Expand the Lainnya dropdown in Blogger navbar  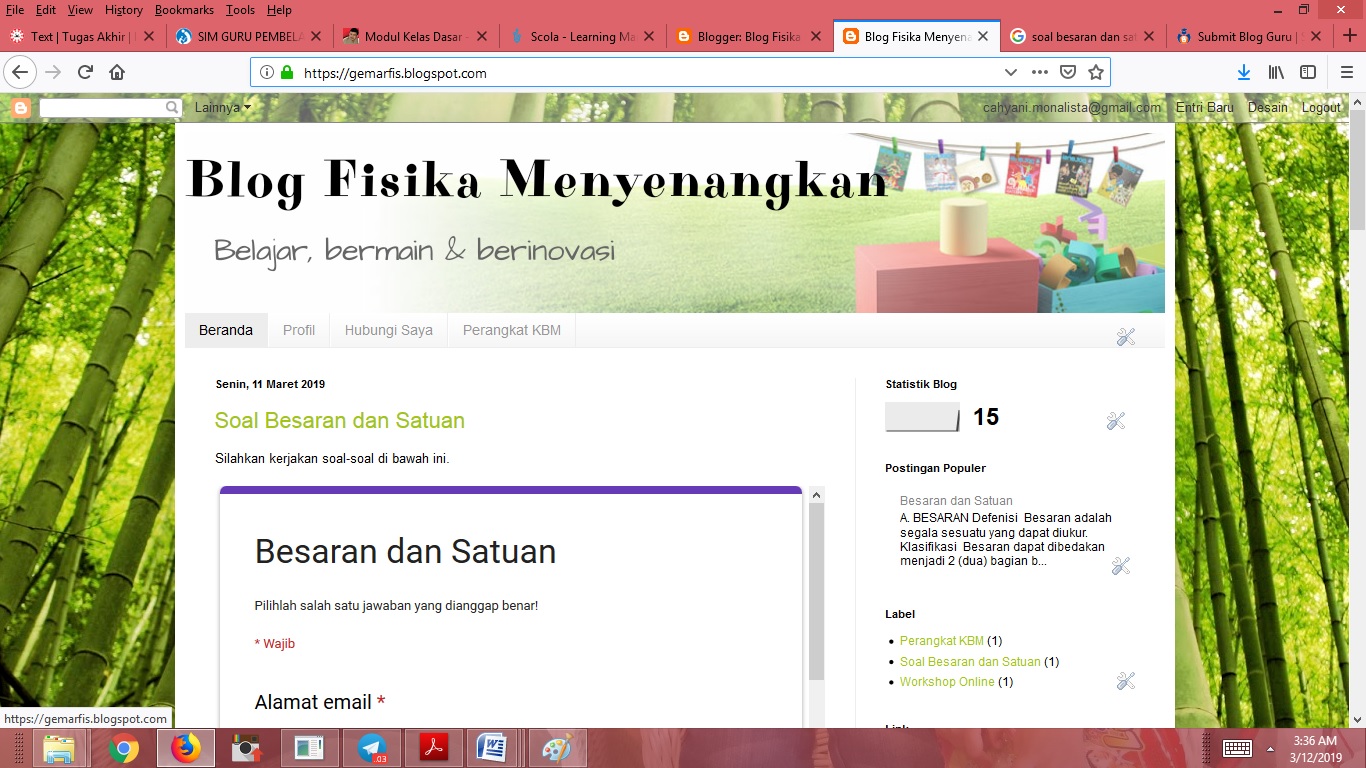point(223,107)
